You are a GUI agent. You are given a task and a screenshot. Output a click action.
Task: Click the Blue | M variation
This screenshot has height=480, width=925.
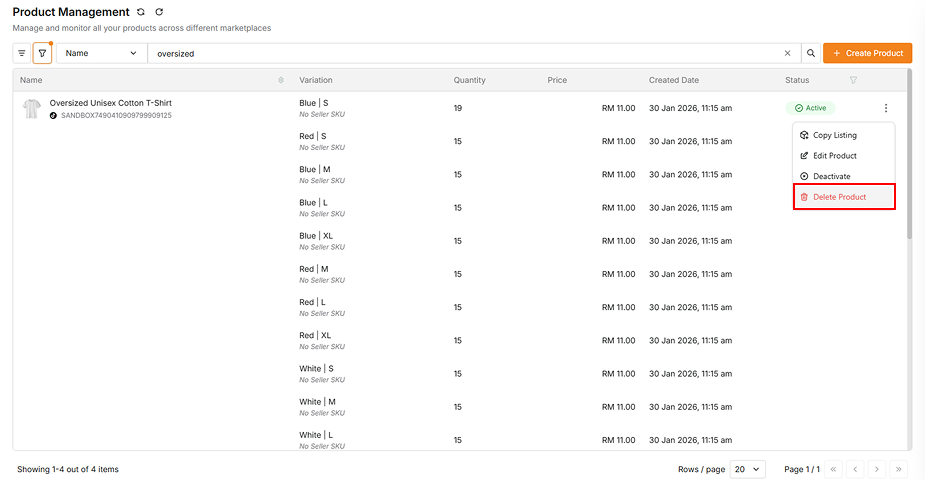click(x=315, y=169)
